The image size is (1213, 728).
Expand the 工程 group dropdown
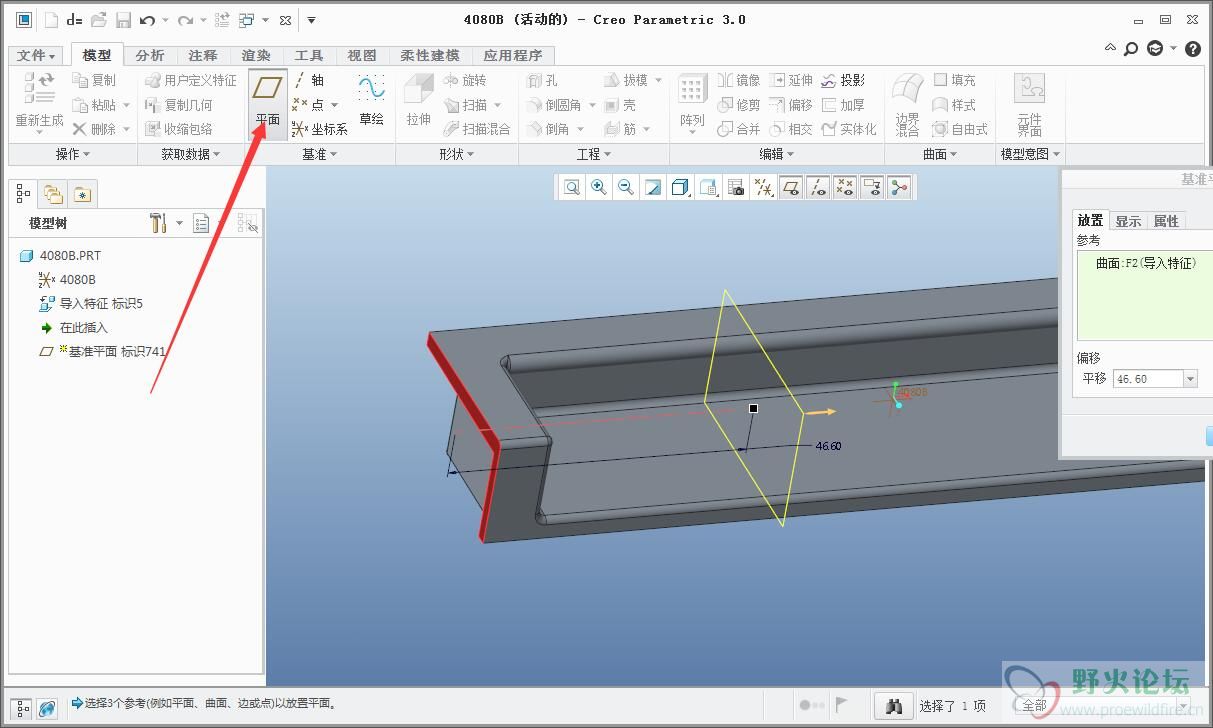[594, 154]
